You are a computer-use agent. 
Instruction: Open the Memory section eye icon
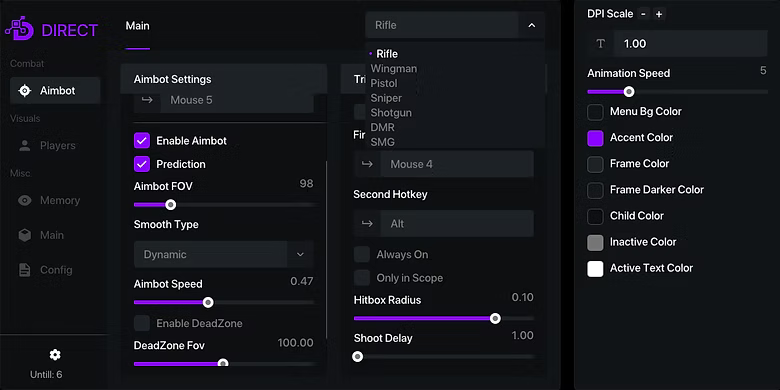(x=24, y=200)
